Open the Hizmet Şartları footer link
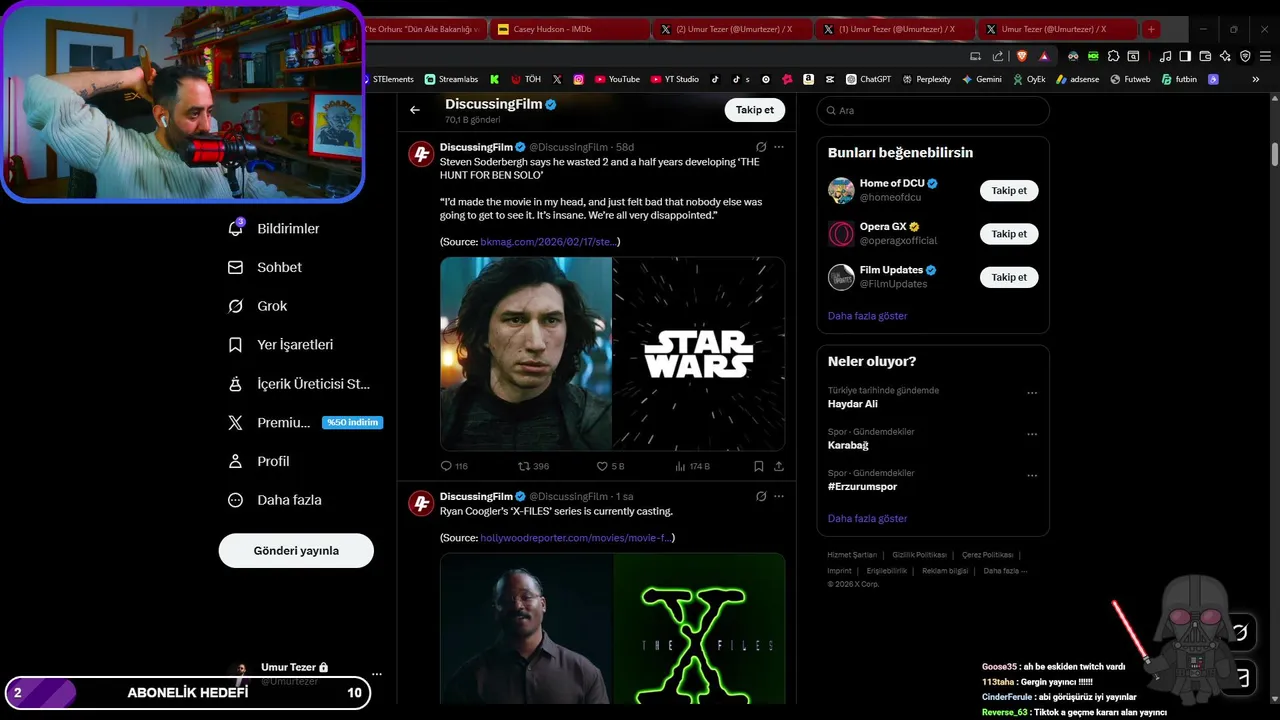This screenshot has width=1280, height=720. click(x=852, y=555)
